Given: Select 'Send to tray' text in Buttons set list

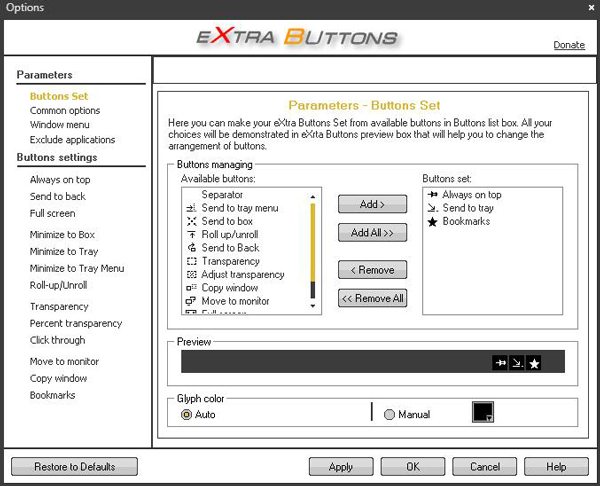Looking at the screenshot, I should point(468,208).
